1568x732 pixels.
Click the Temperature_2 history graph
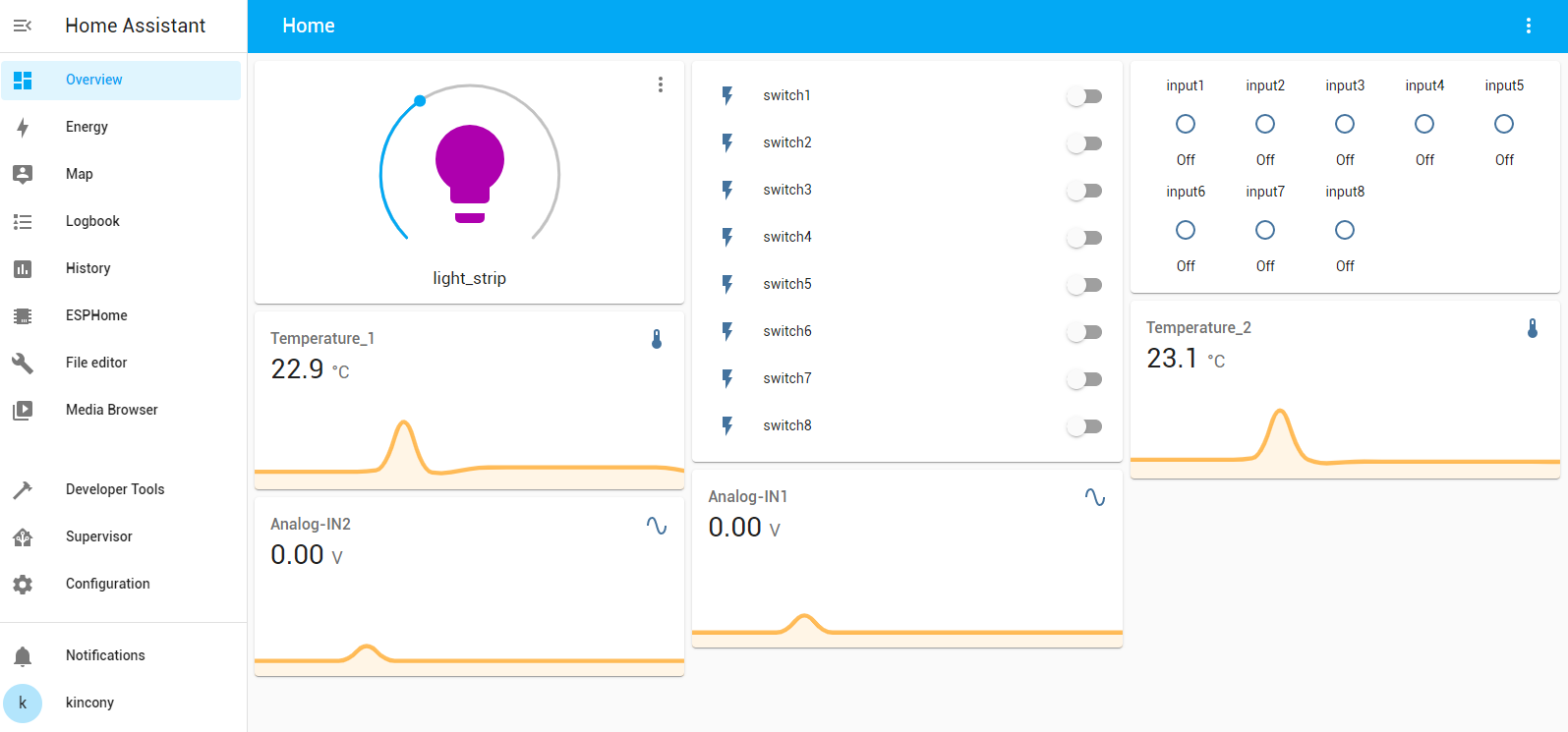tap(1345, 442)
